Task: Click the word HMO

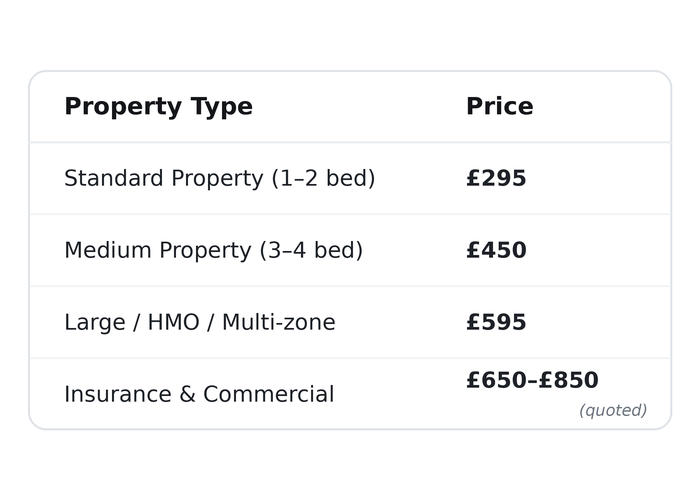Action: [173, 322]
